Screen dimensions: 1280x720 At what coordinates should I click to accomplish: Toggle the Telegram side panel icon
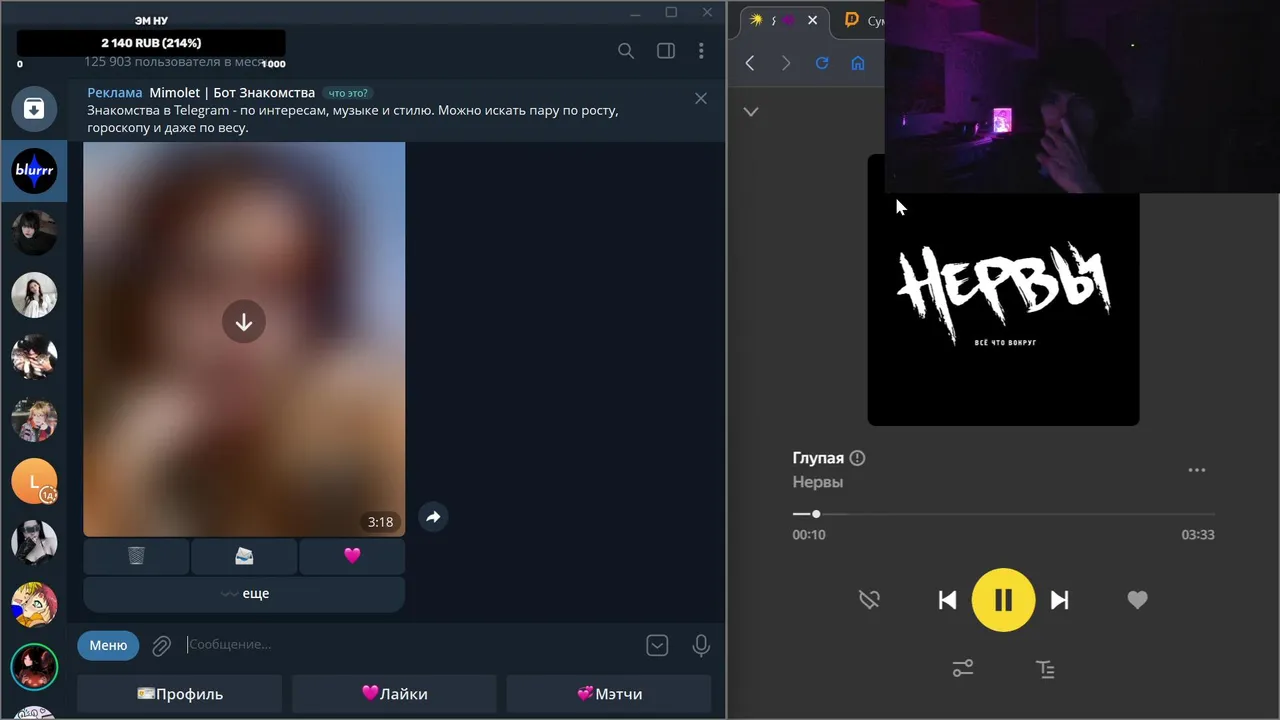tap(666, 51)
